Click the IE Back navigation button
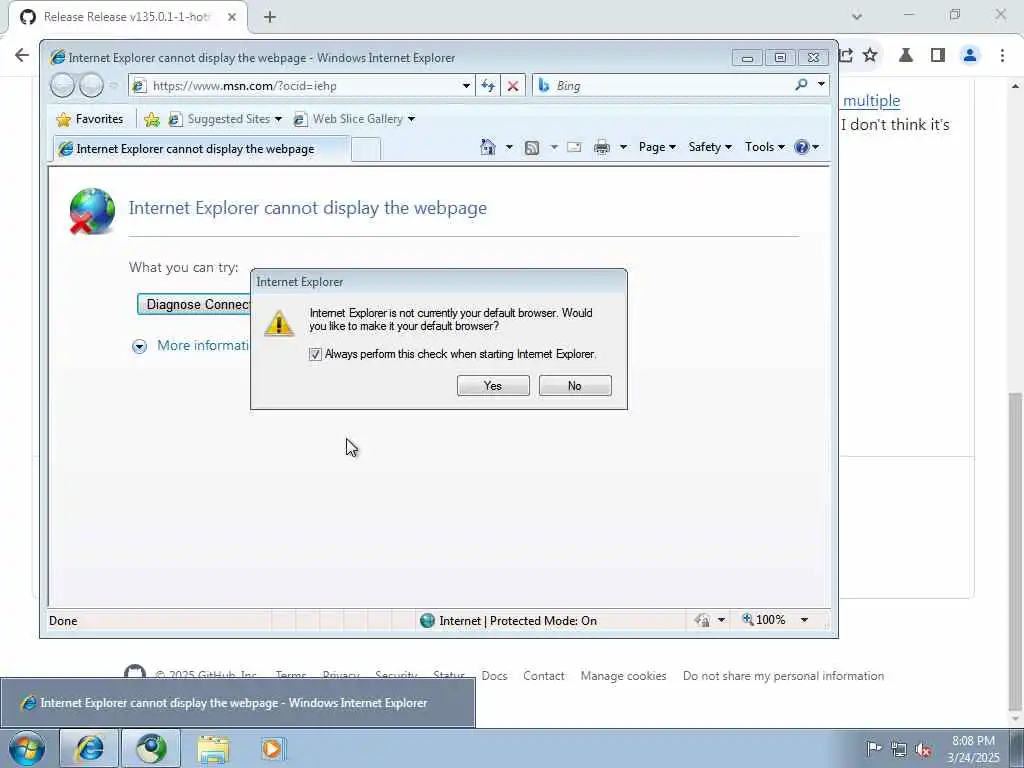The image size is (1024, 768). 63,86
